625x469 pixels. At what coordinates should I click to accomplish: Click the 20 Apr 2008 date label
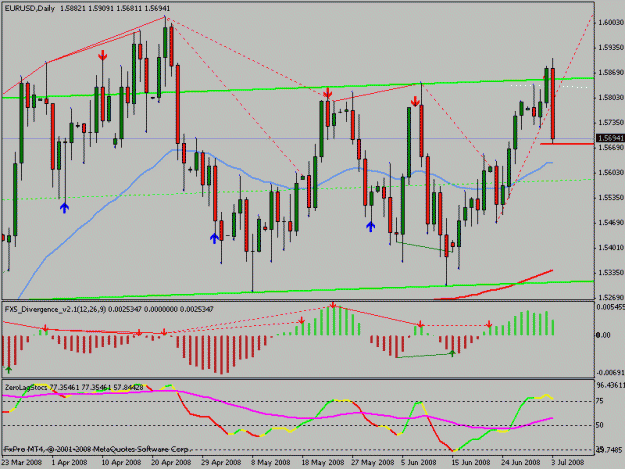[x=171, y=463]
